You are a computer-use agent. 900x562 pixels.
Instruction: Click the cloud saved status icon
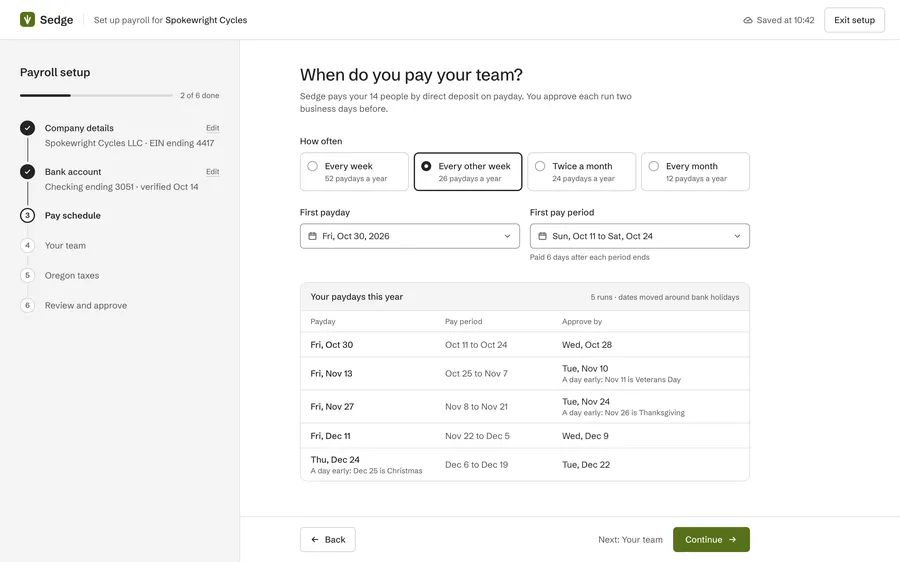[747, 20]
